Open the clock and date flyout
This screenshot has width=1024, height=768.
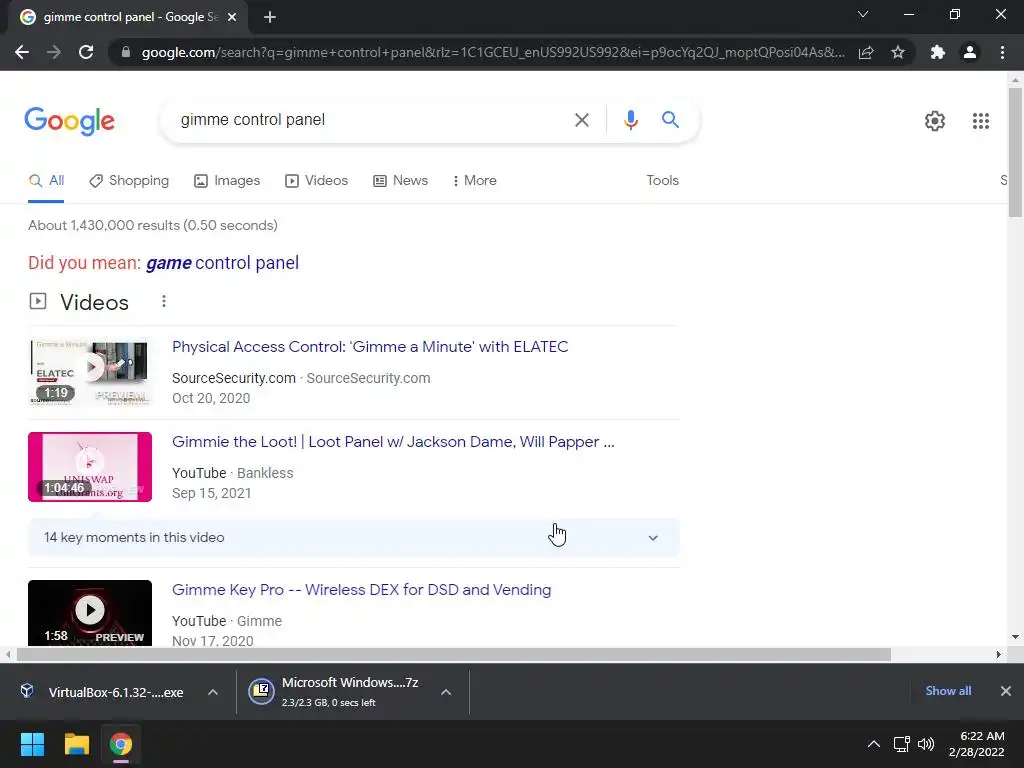976,744
